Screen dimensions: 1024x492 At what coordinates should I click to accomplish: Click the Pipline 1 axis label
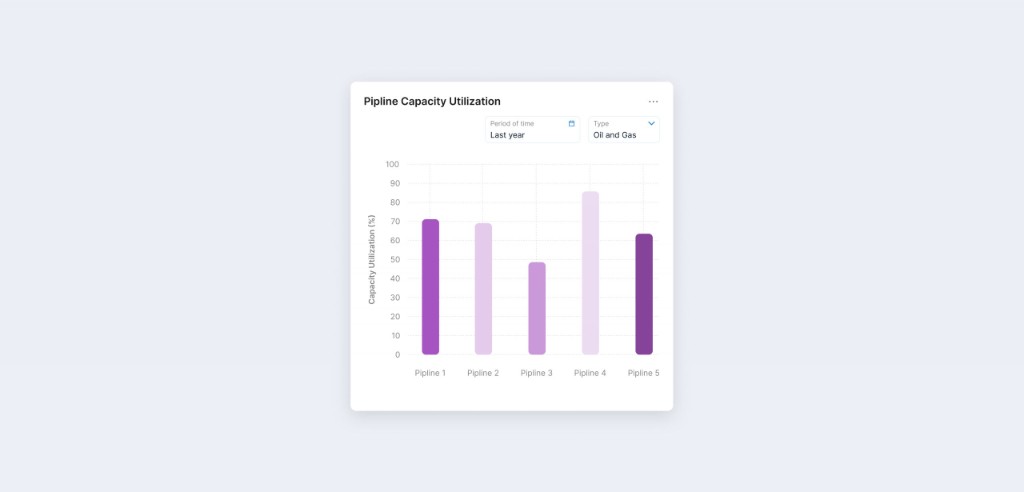(x=430, y=373)
